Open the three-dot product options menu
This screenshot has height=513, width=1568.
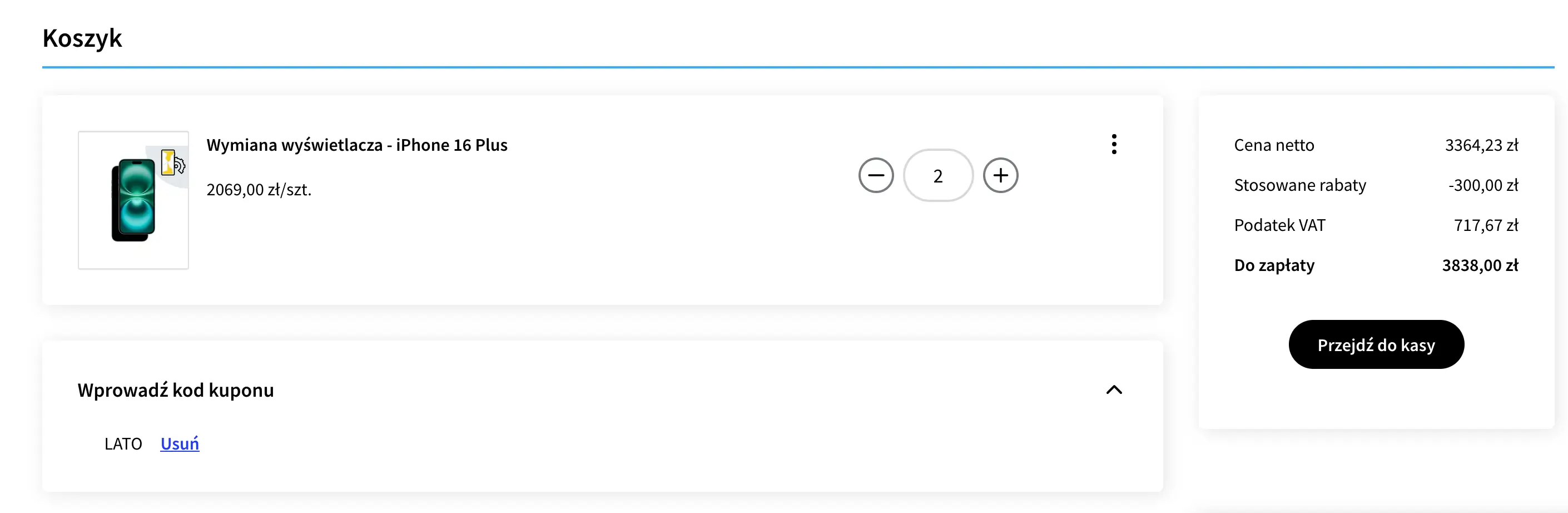[x=1114, y=145]
